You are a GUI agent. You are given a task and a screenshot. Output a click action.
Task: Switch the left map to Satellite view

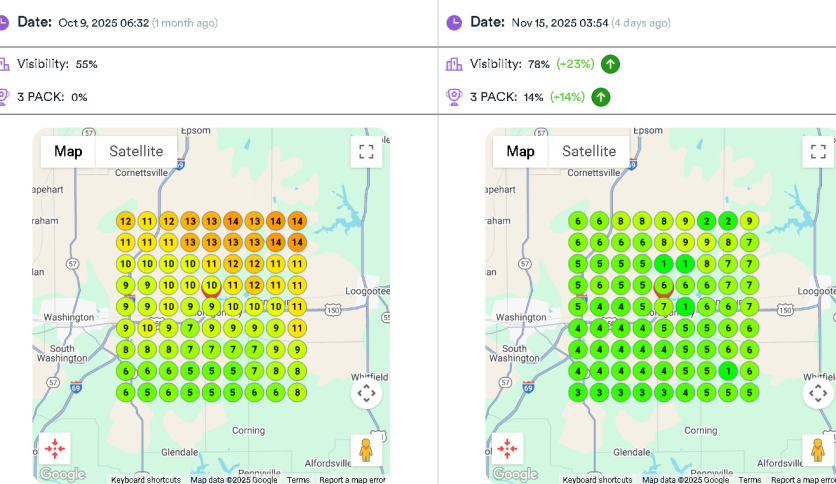click(136, 152)
